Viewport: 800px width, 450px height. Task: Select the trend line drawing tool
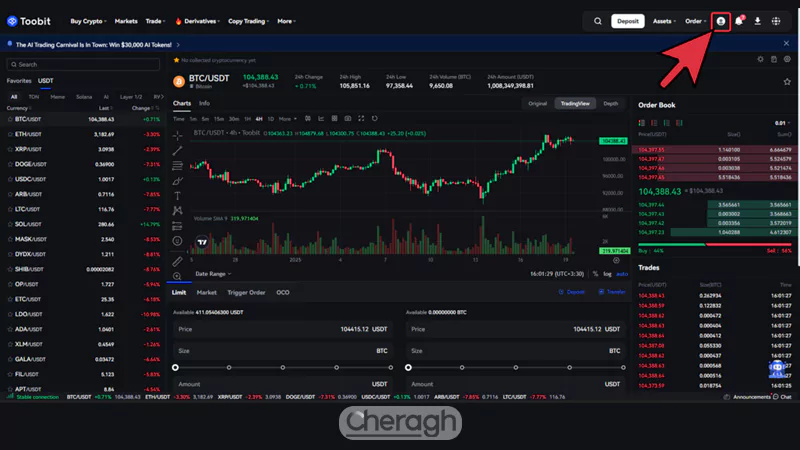pyautogui.click(x=177, y=150)
